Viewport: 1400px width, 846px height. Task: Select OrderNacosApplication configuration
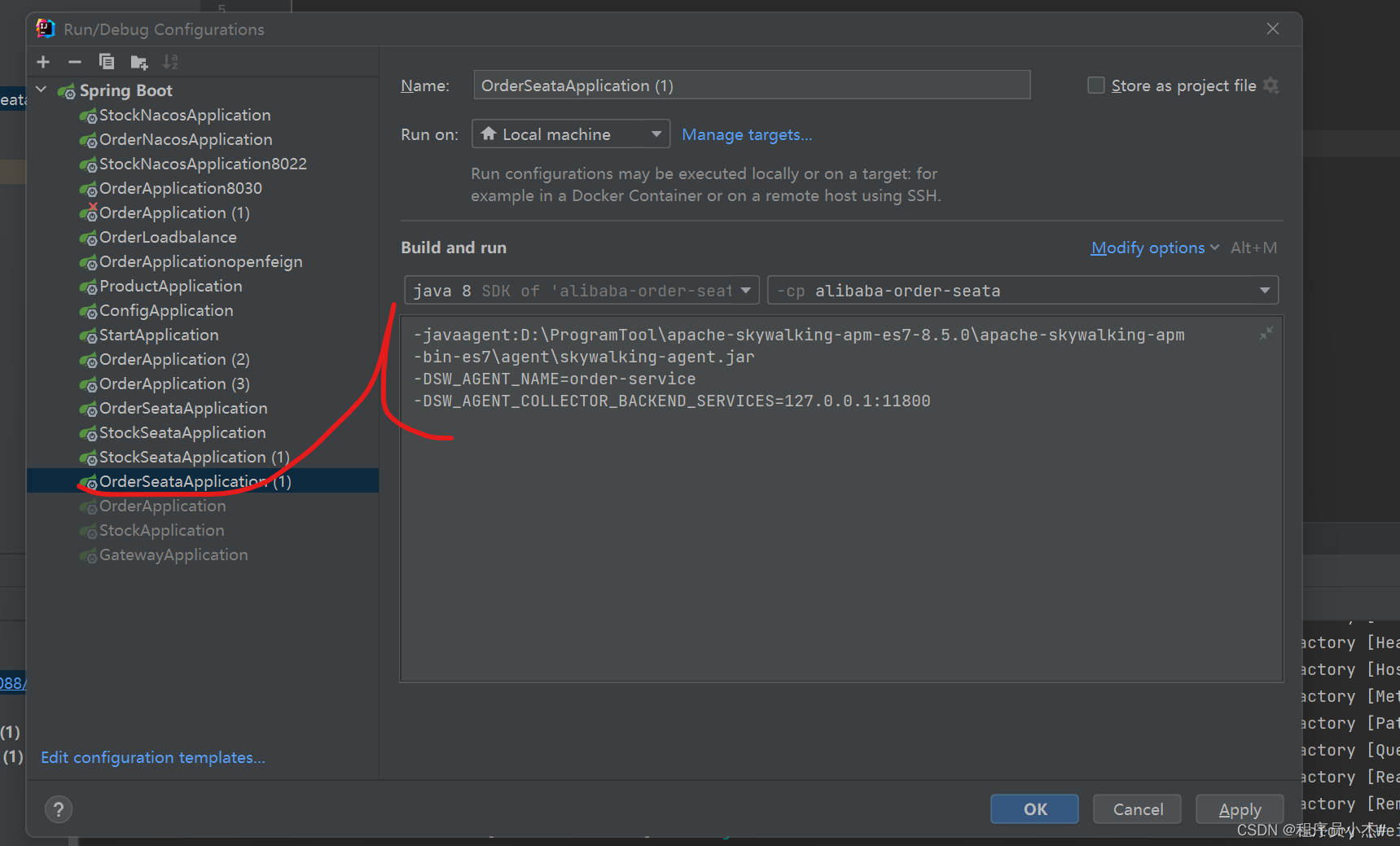click(186, 139)
